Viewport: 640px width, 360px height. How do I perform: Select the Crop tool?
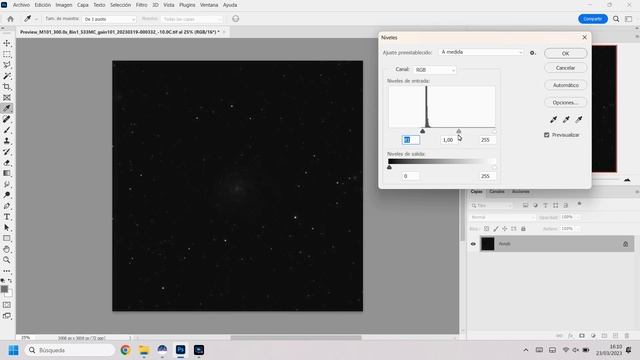point(7,87)
